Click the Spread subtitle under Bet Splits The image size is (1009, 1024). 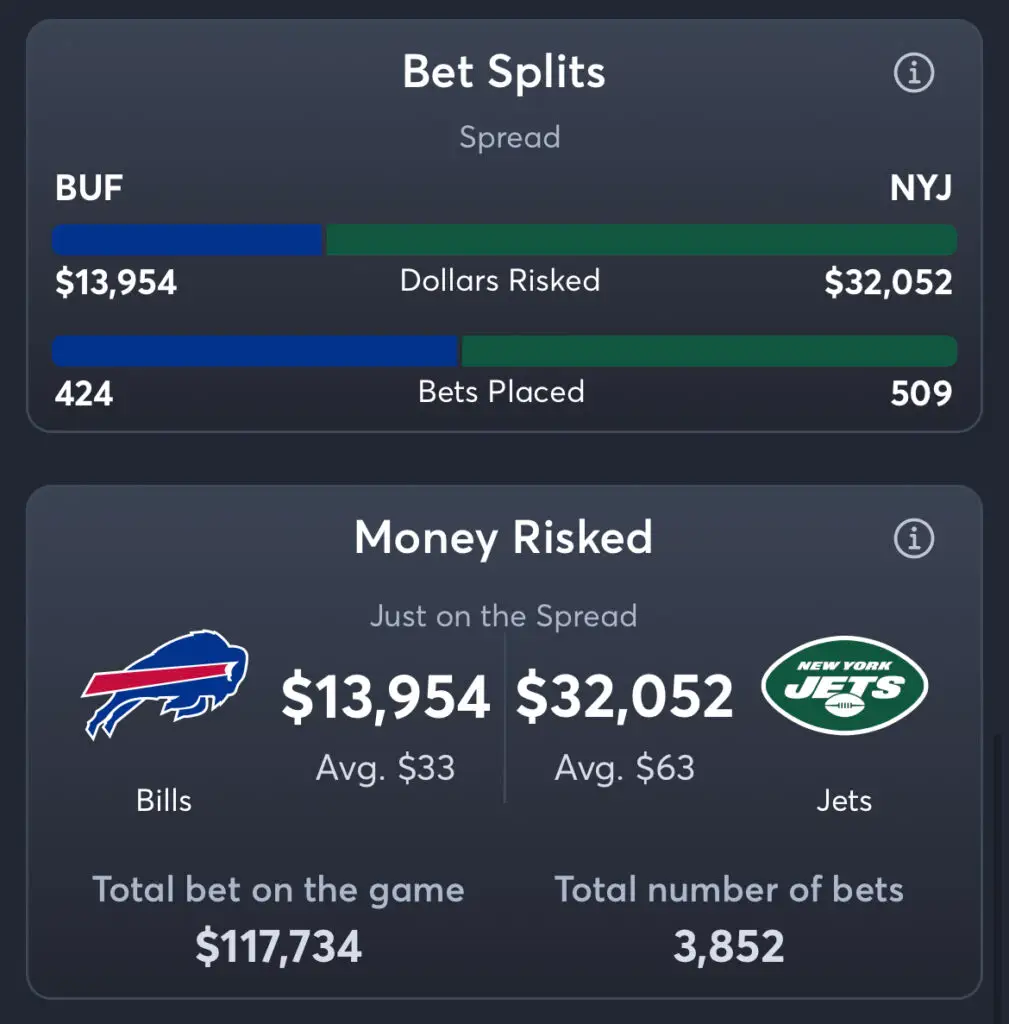coord(510,138)
